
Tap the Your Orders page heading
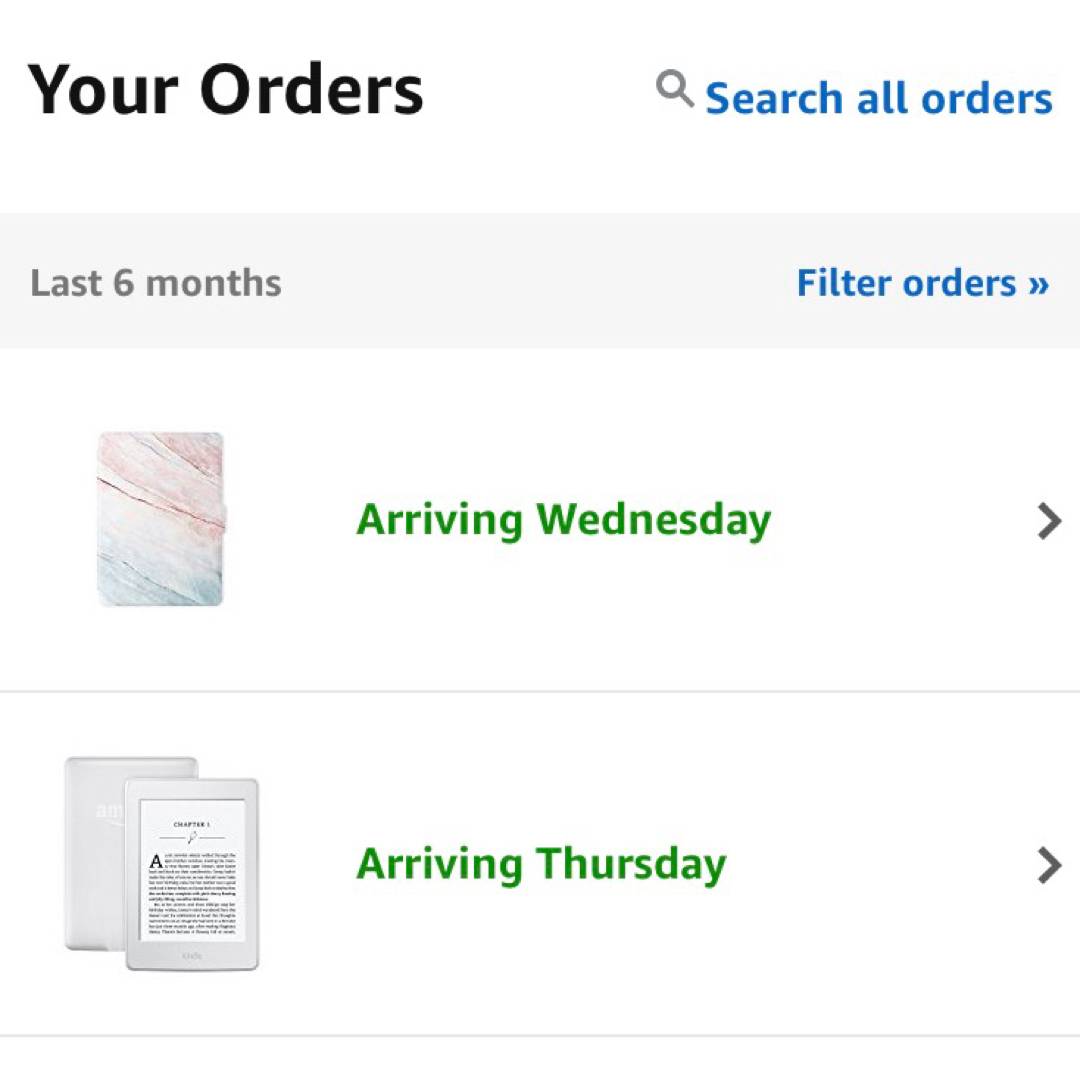coord(226,90)
